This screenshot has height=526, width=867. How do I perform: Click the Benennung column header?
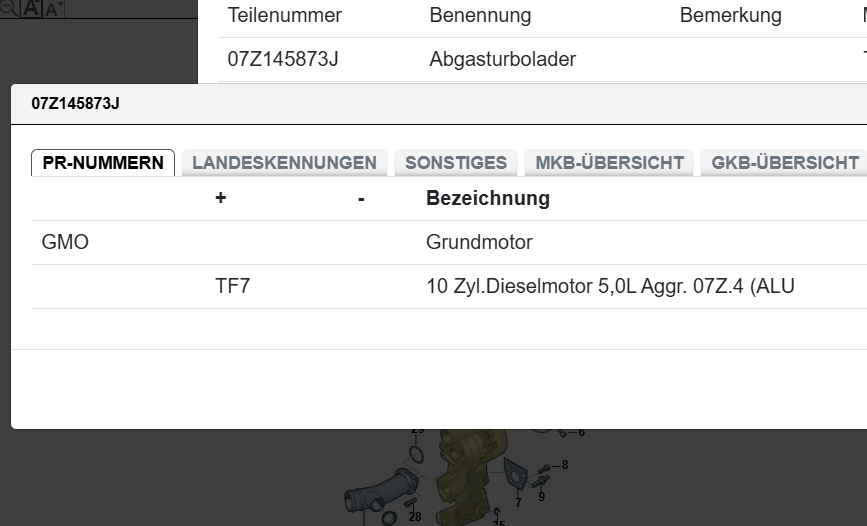point(480,15)
